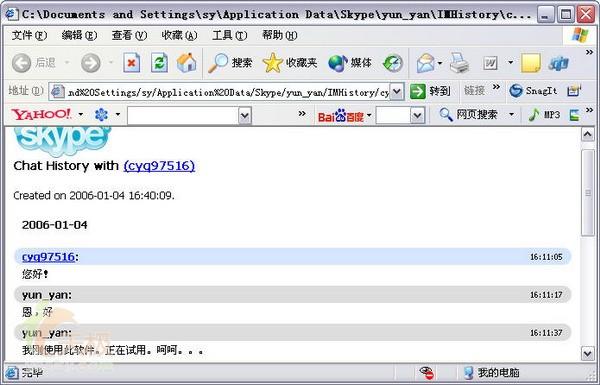Click the scrollbar up arrow
This screenshot has width=600, height=385.
pyautogui.click(x=588, y=135)
